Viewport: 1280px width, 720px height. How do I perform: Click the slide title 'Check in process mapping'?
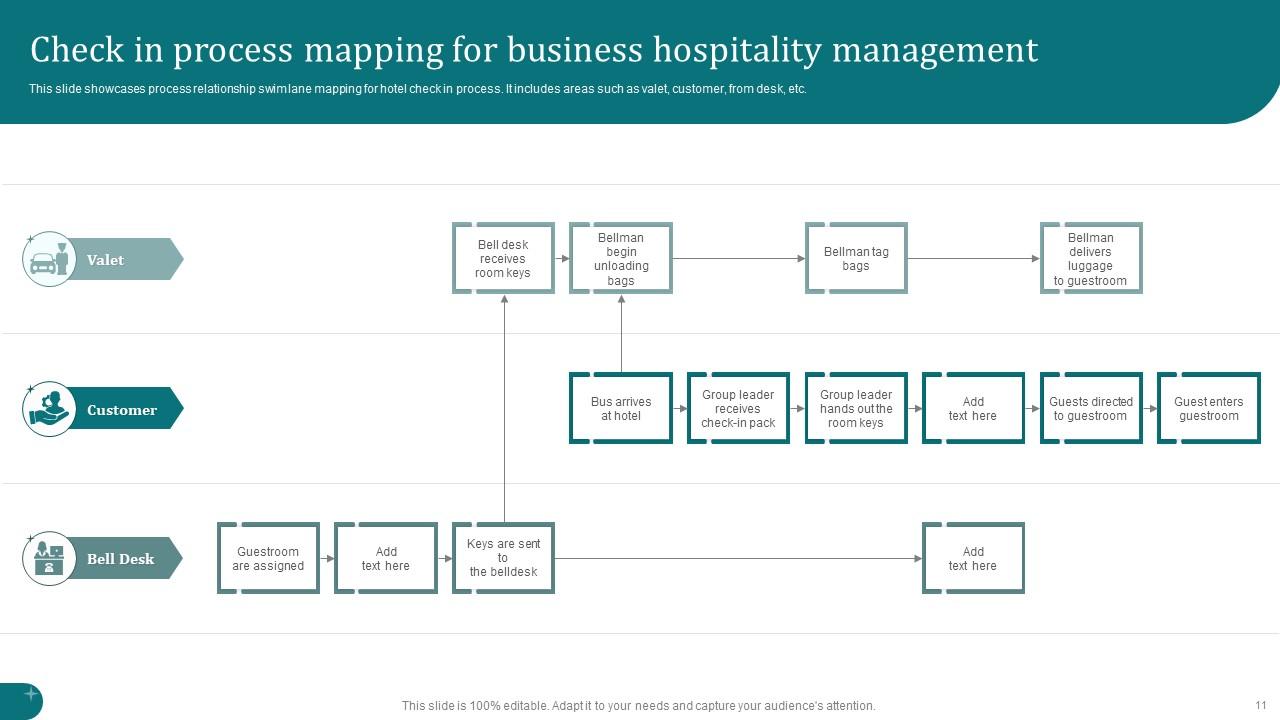(x=535, y=49)
